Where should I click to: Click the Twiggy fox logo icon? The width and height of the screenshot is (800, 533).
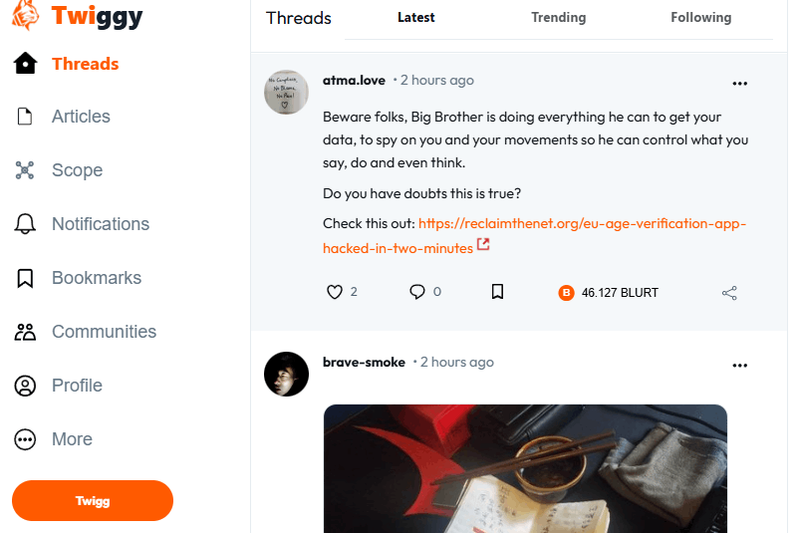point(24,14)
